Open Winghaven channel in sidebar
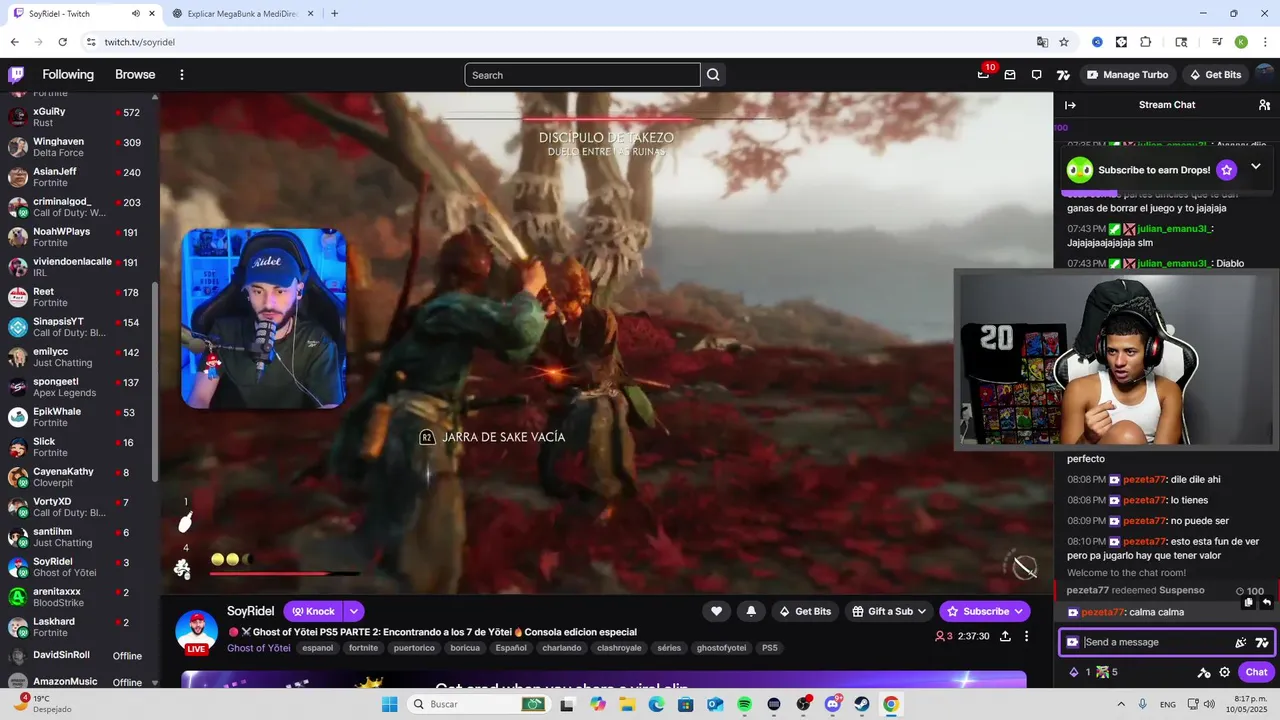The image size is (1280, 720). point(78,147)
